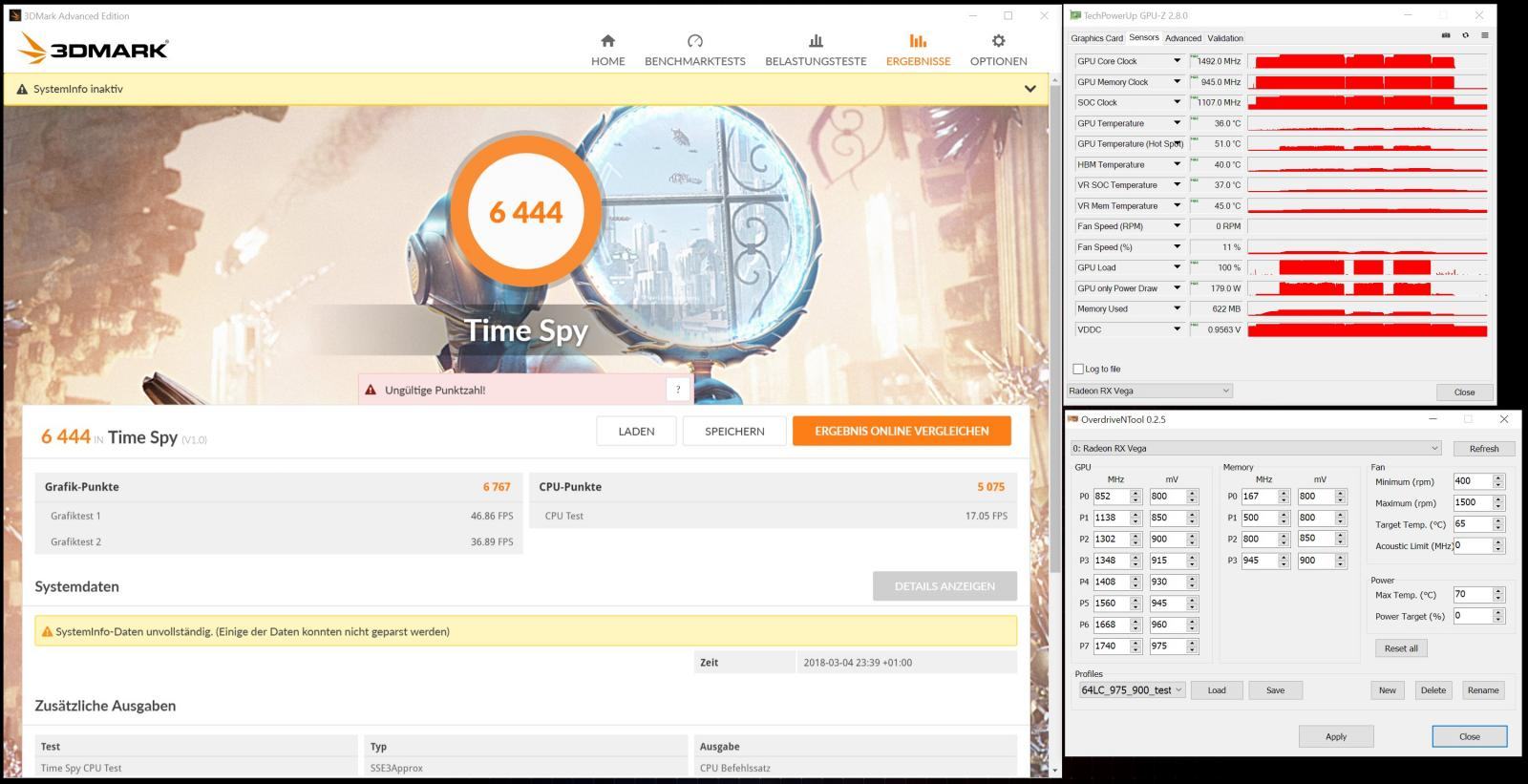Click the New profile button
Screen dimensions: 1528x784
point(1387,689)
